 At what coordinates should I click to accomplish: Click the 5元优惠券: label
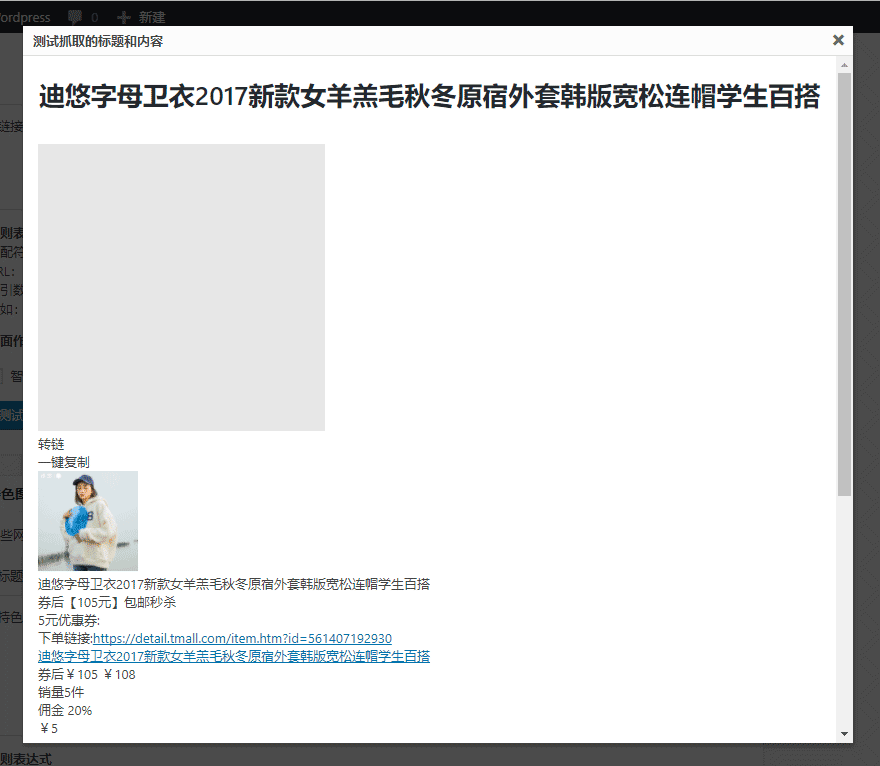click(69, 620)
